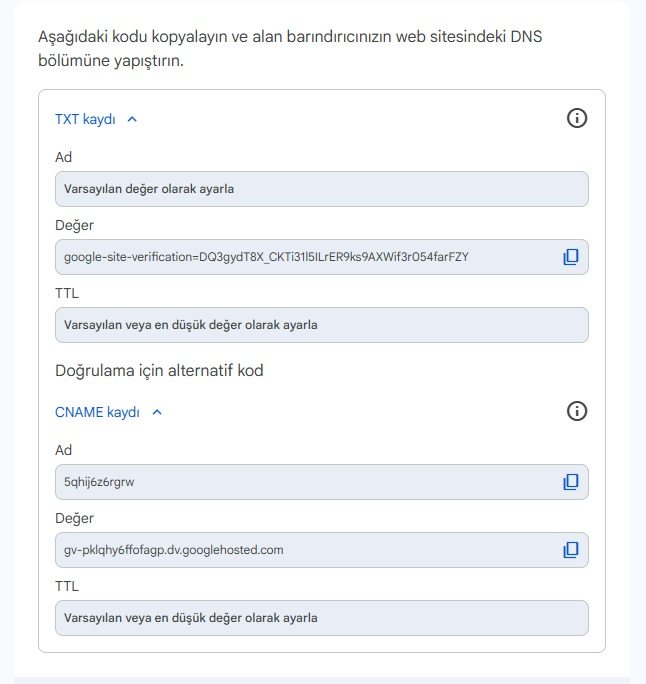This screenshot has width=646, height=684.
Task: Open info icon for CNAME kaydı
Action: [x=577, y=411]
